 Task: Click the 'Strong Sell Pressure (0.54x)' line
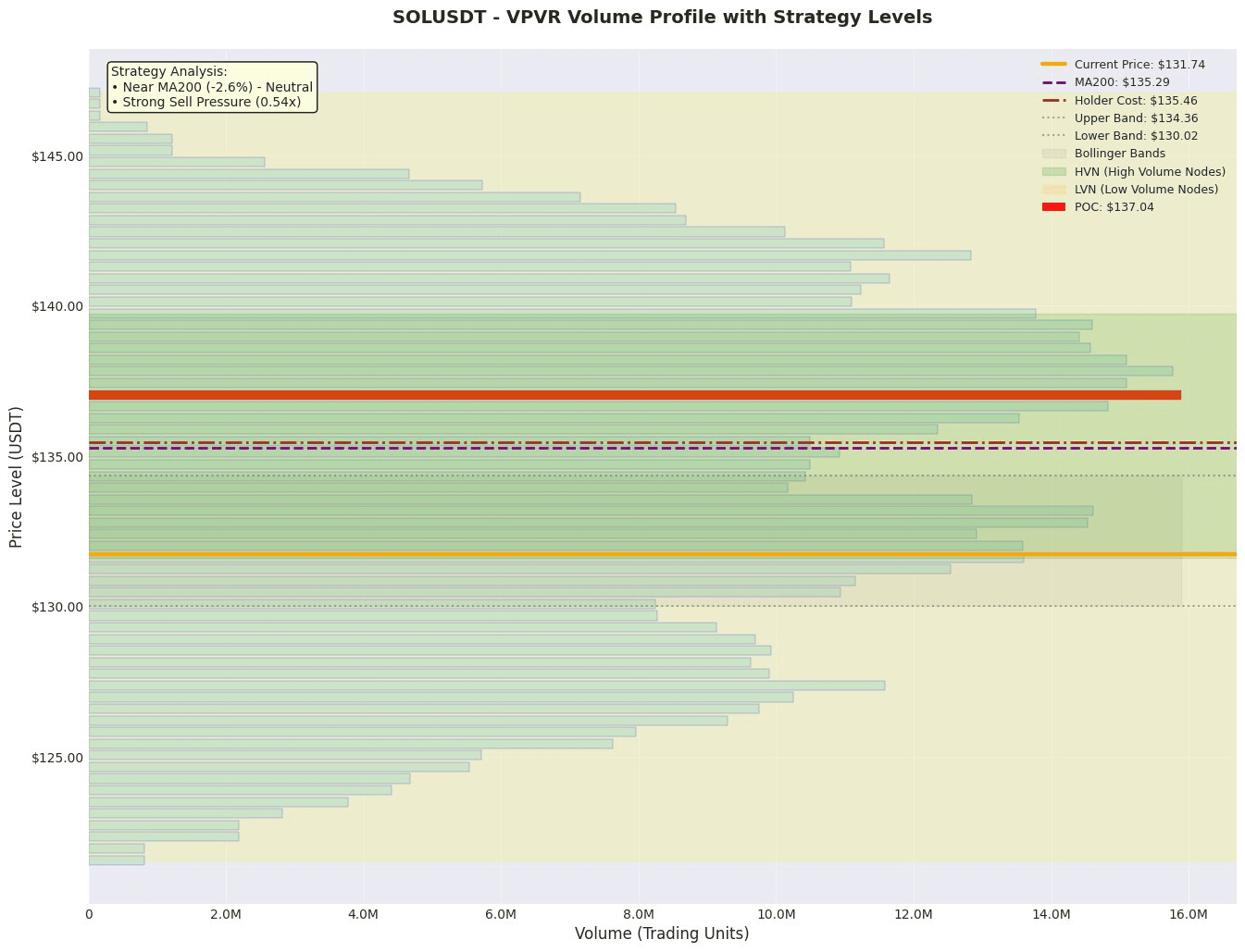pyautogui.click(x=206, y=102)
